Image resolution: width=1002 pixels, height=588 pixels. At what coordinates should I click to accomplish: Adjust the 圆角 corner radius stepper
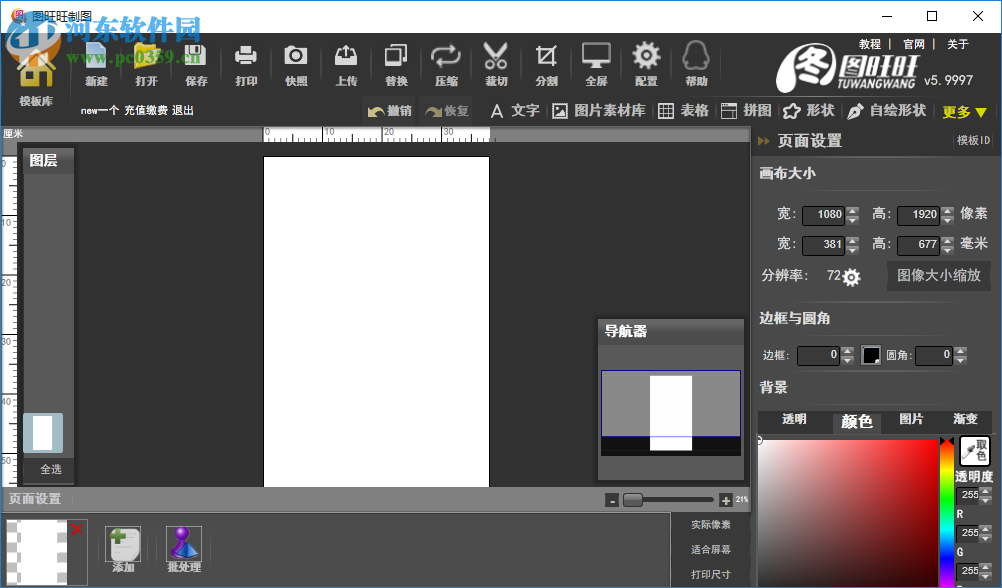pos(960,355)
